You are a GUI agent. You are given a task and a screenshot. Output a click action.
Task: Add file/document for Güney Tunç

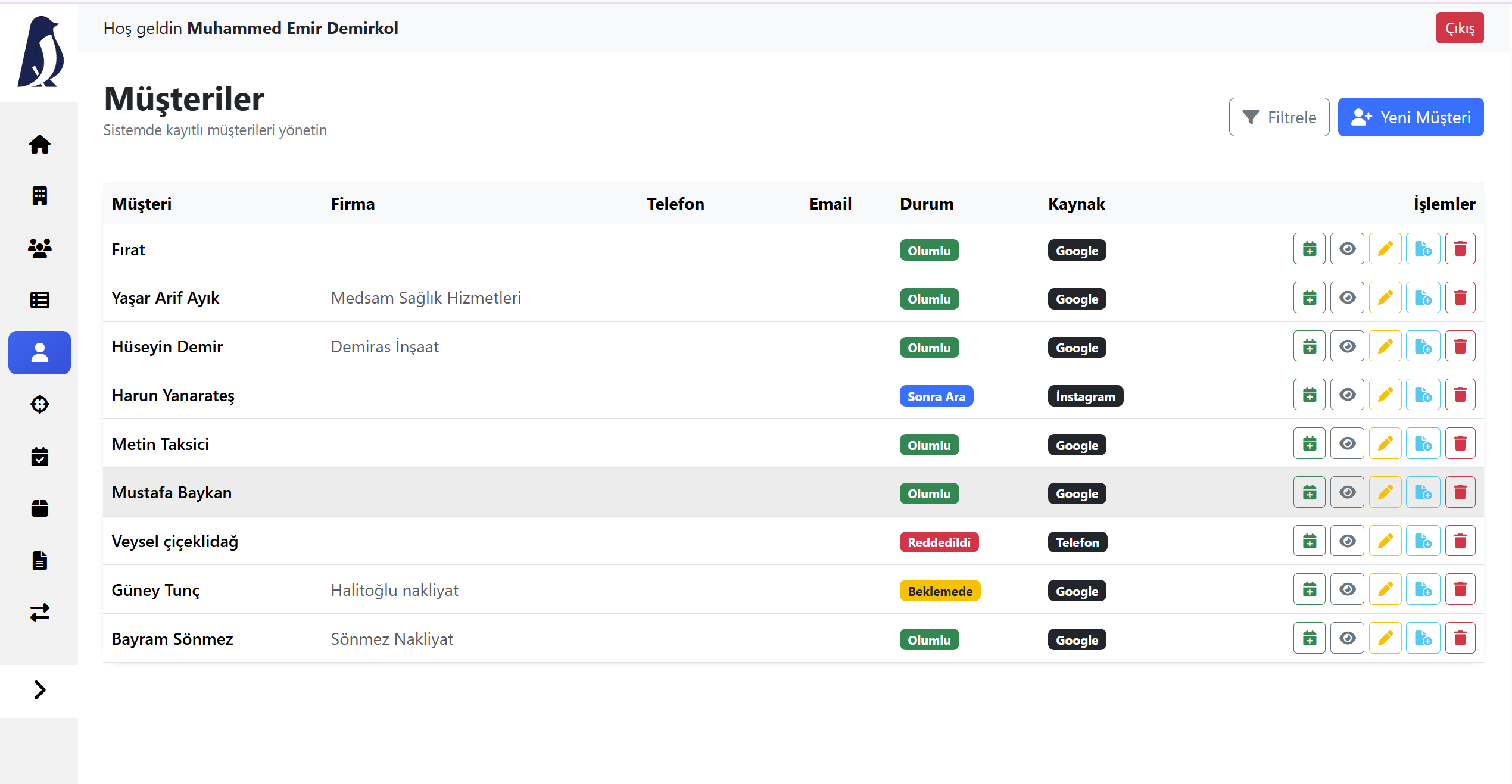pyautogui.click(x=1423, y=590)
